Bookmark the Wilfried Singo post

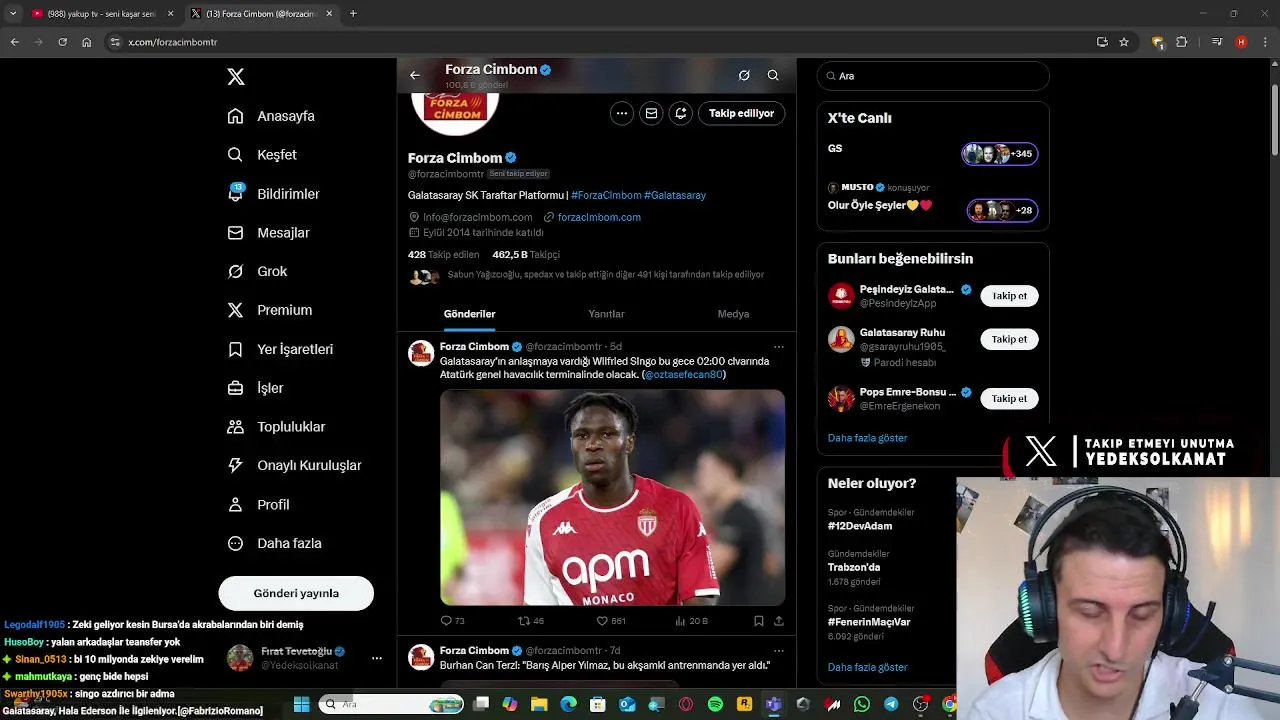[759, 621]
